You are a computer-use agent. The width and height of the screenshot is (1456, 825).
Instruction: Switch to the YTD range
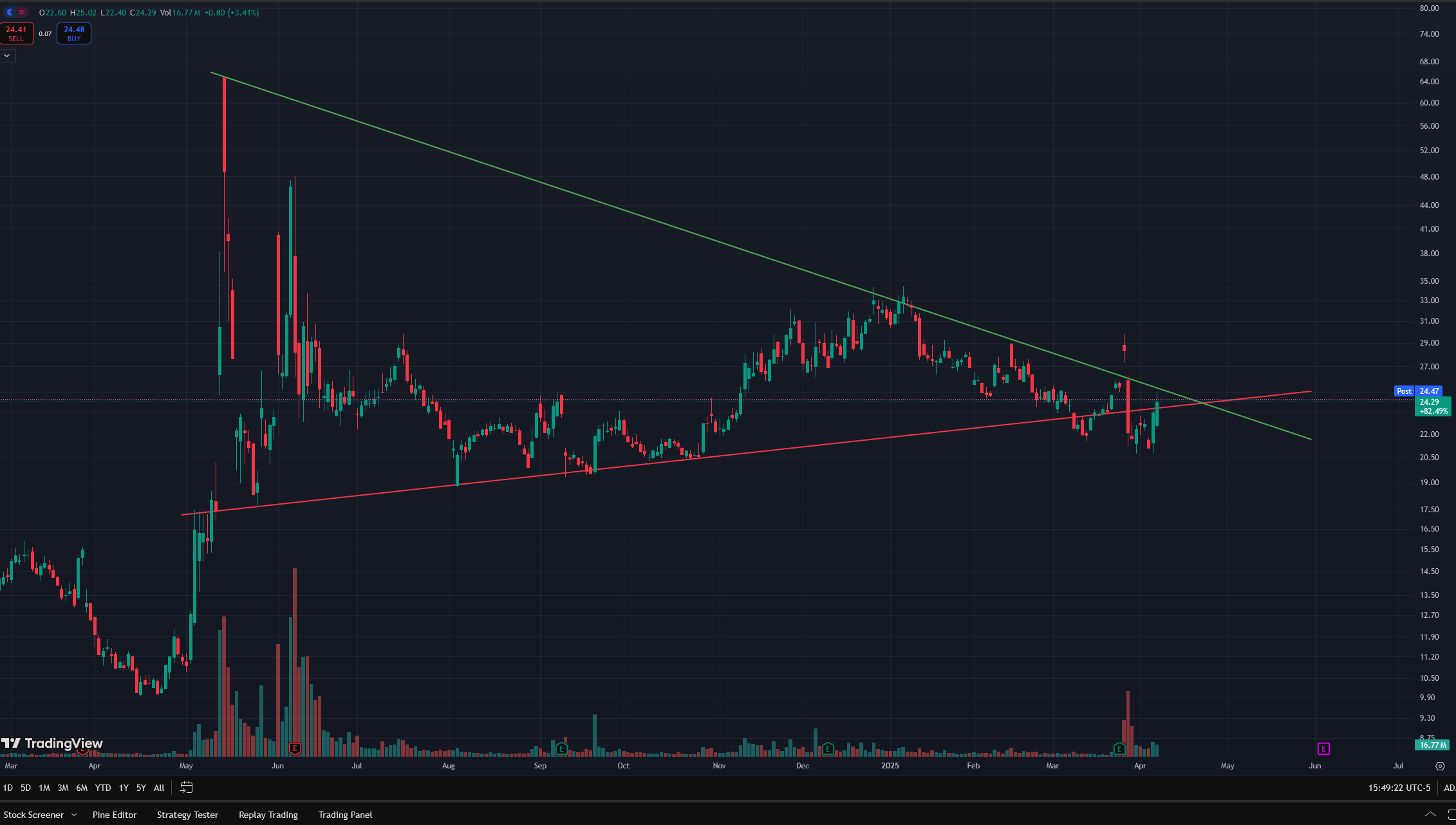pos(102,788)
